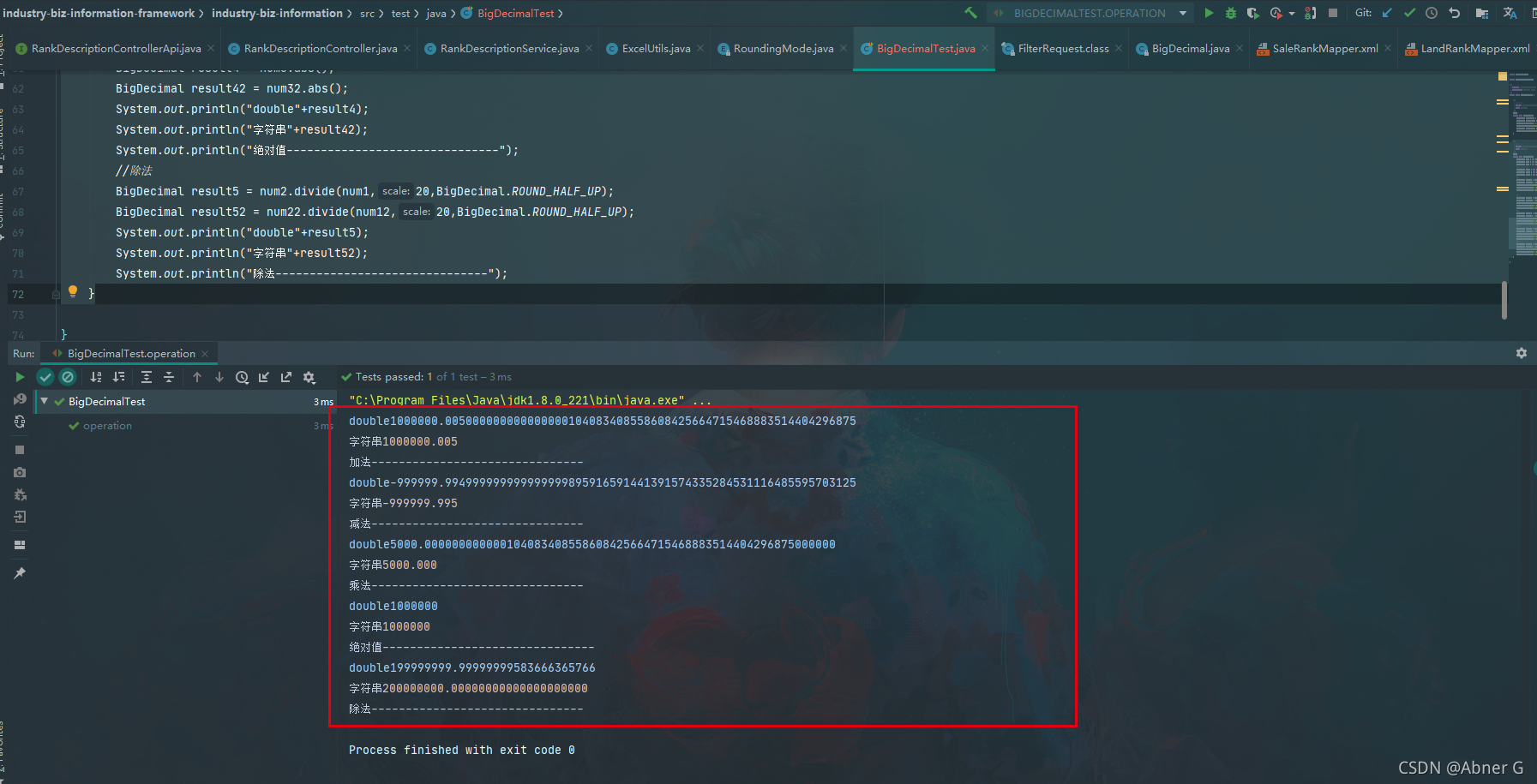Run with Coverage shield icon
This screenshot has height=784, width=1537.
tap(1252, 13)
